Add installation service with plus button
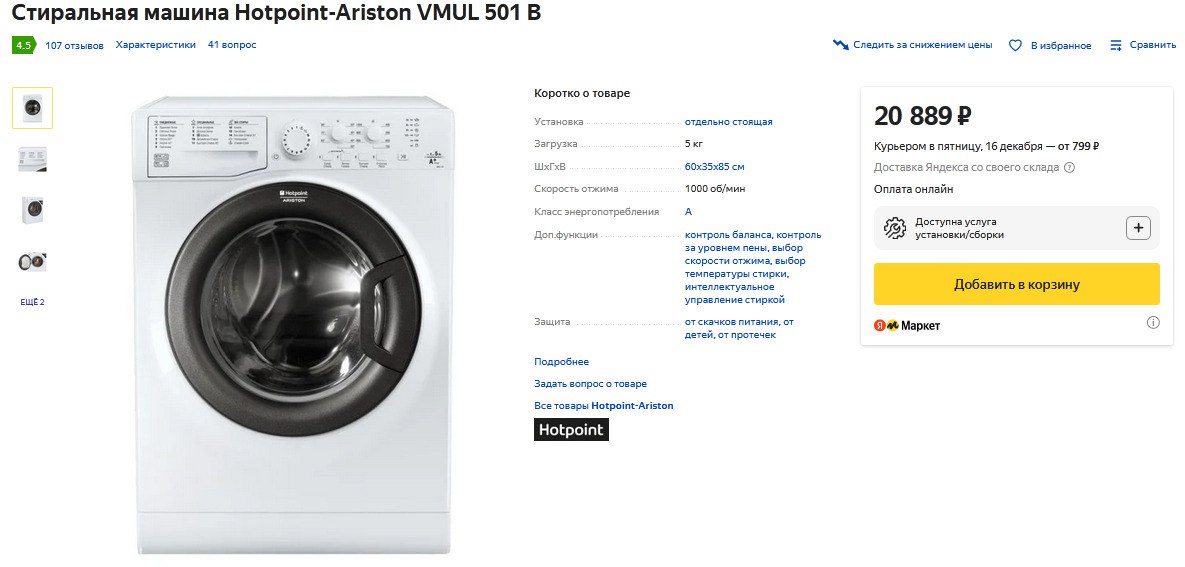 [x=1138, y=228]
